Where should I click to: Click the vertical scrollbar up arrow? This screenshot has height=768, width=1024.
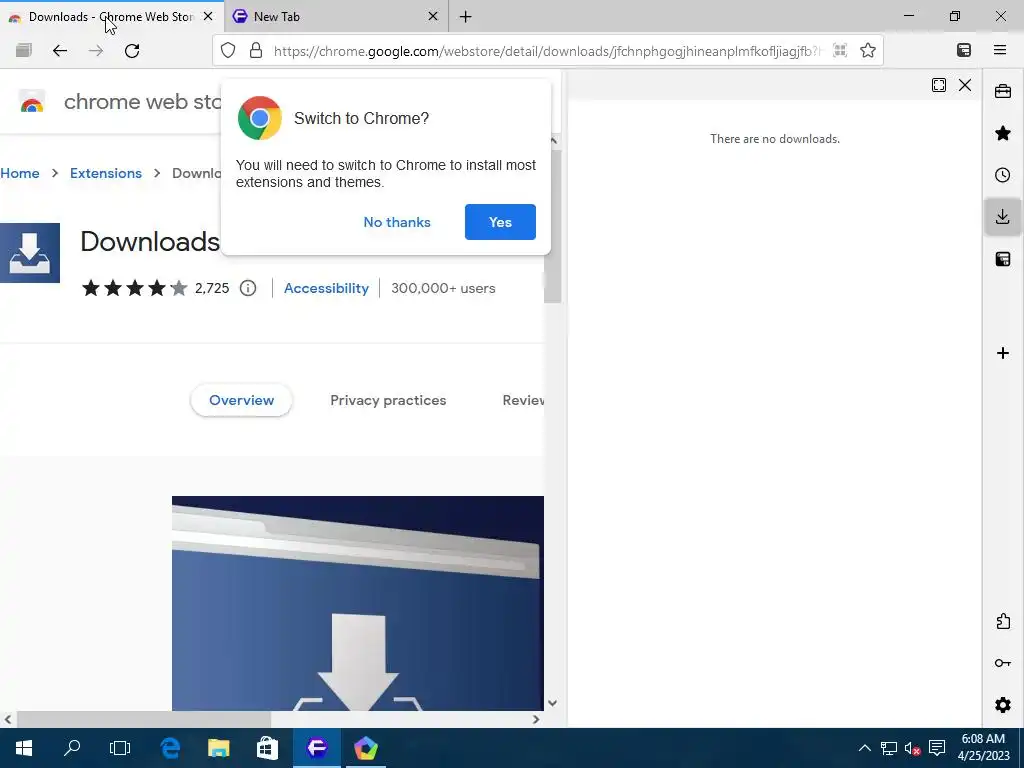click(553, 141)
